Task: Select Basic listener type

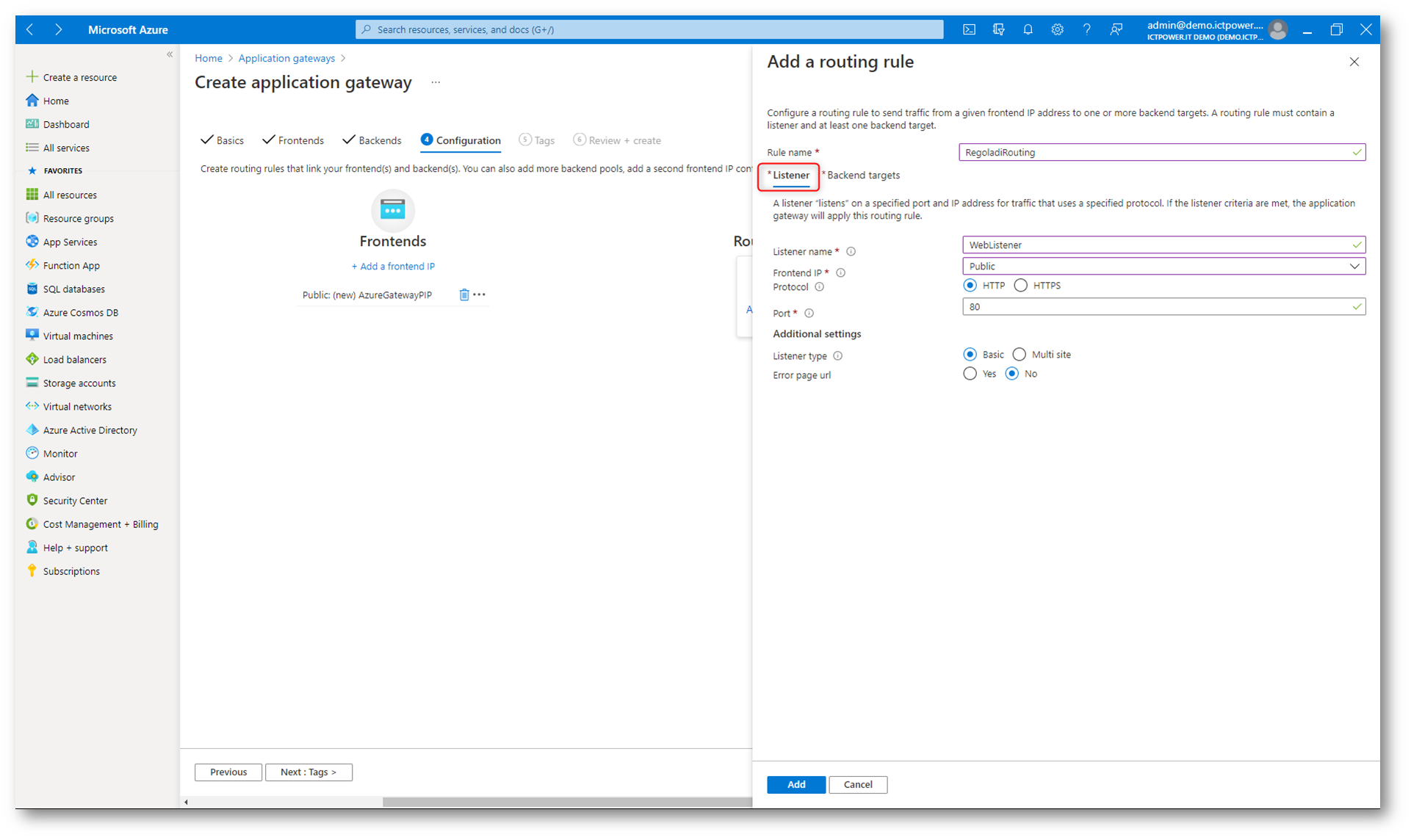Action: coord(970,355)
